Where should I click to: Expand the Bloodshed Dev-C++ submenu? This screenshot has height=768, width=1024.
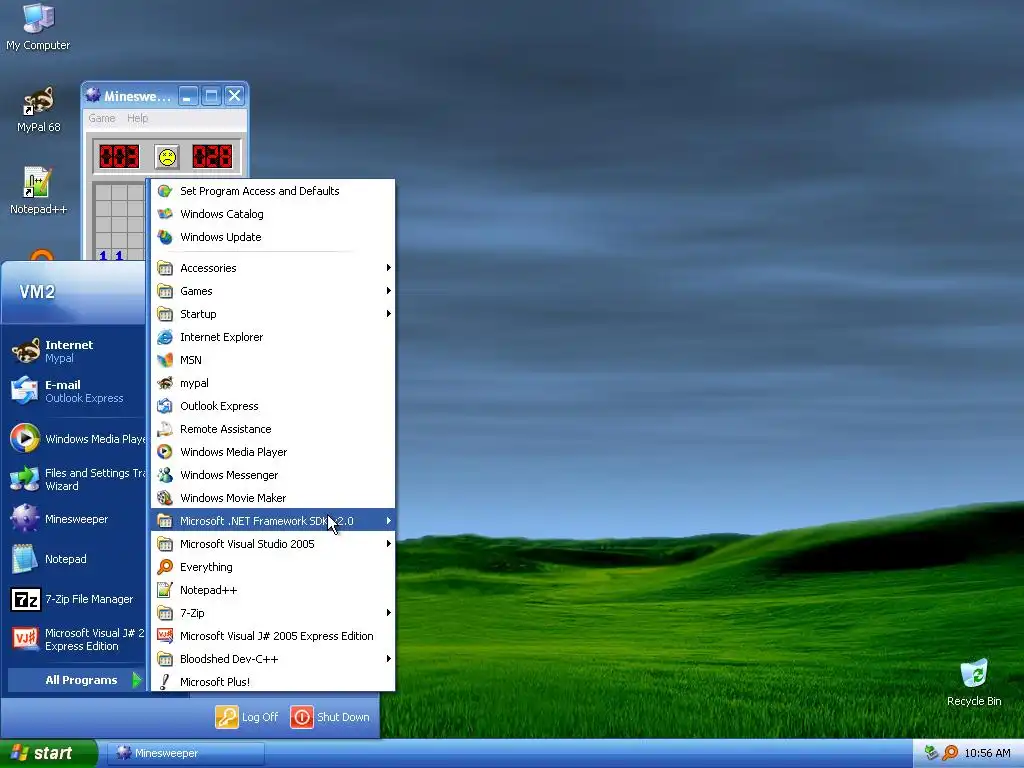(x=273, y=659)
